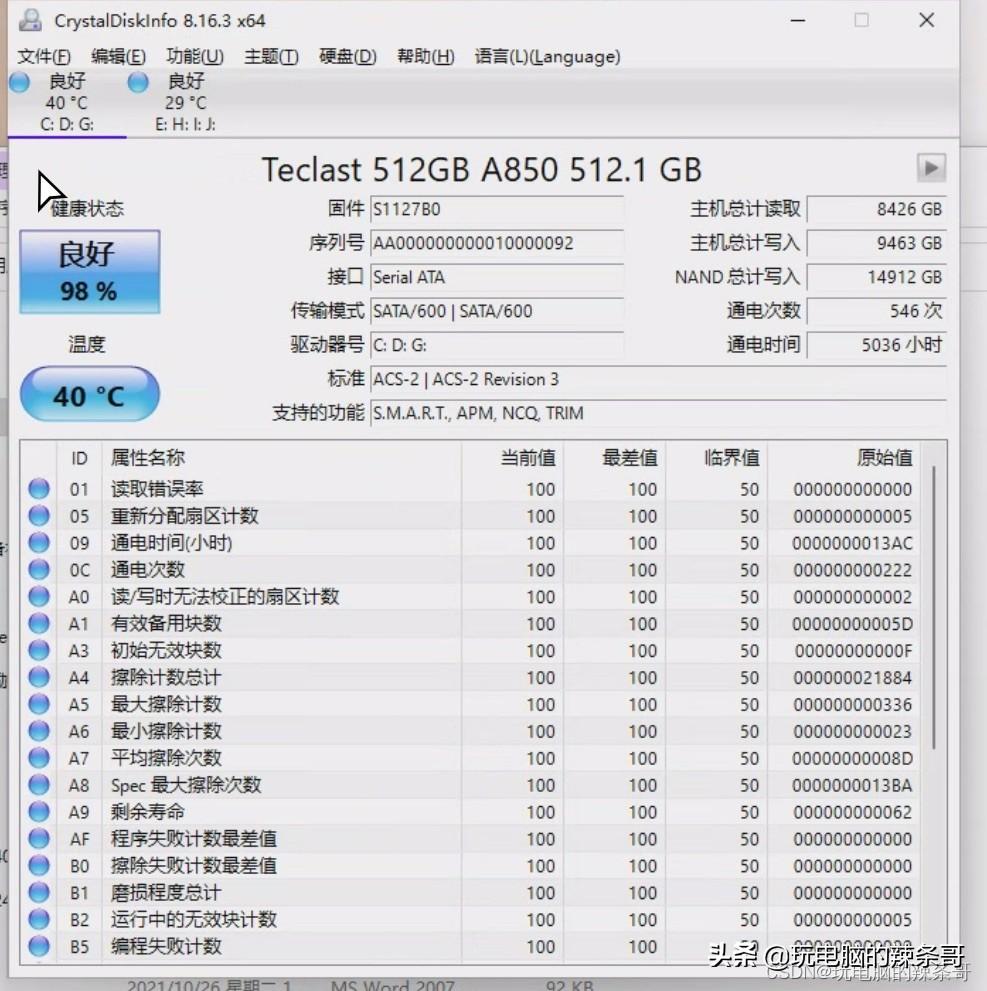Click raw value 000000021884
Screen dimensions: 987x991
click(x=852, y=678)
